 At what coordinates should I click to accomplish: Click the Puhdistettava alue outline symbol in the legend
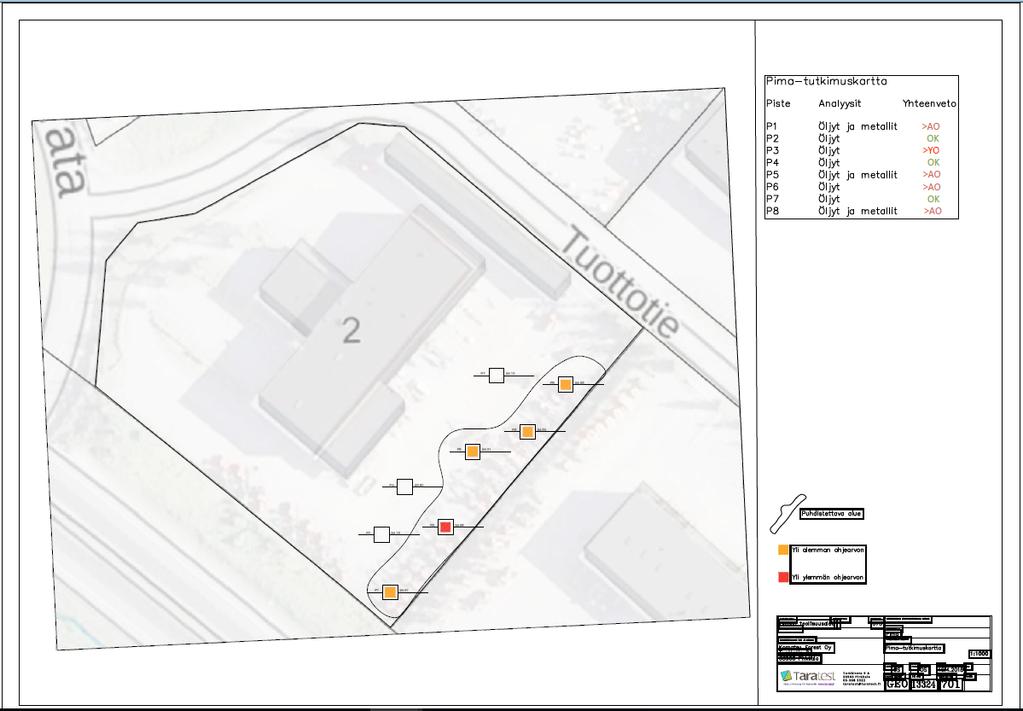point(787,514)
